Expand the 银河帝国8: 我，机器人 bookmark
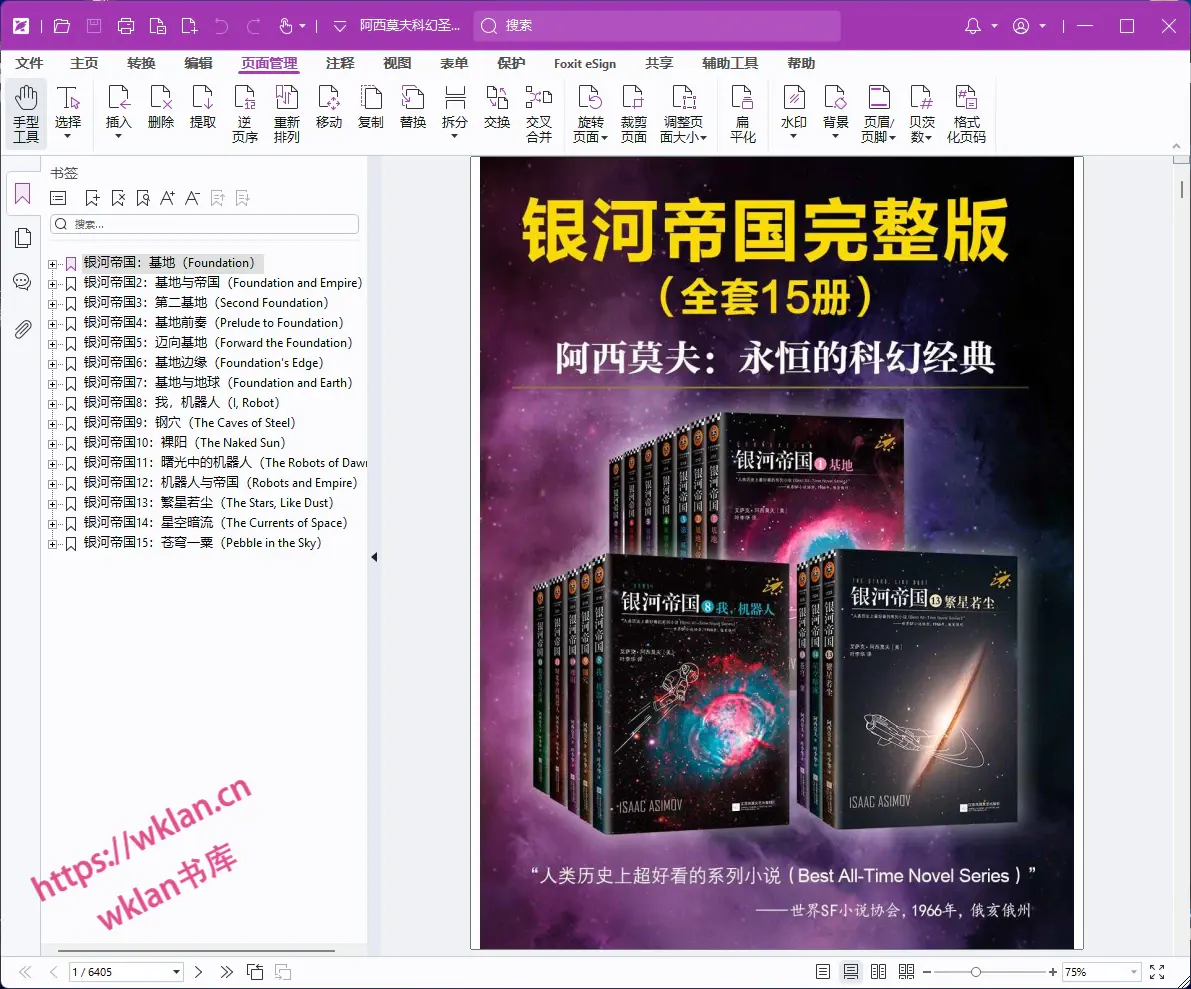The image size is (1191, 989). point(52,402)
